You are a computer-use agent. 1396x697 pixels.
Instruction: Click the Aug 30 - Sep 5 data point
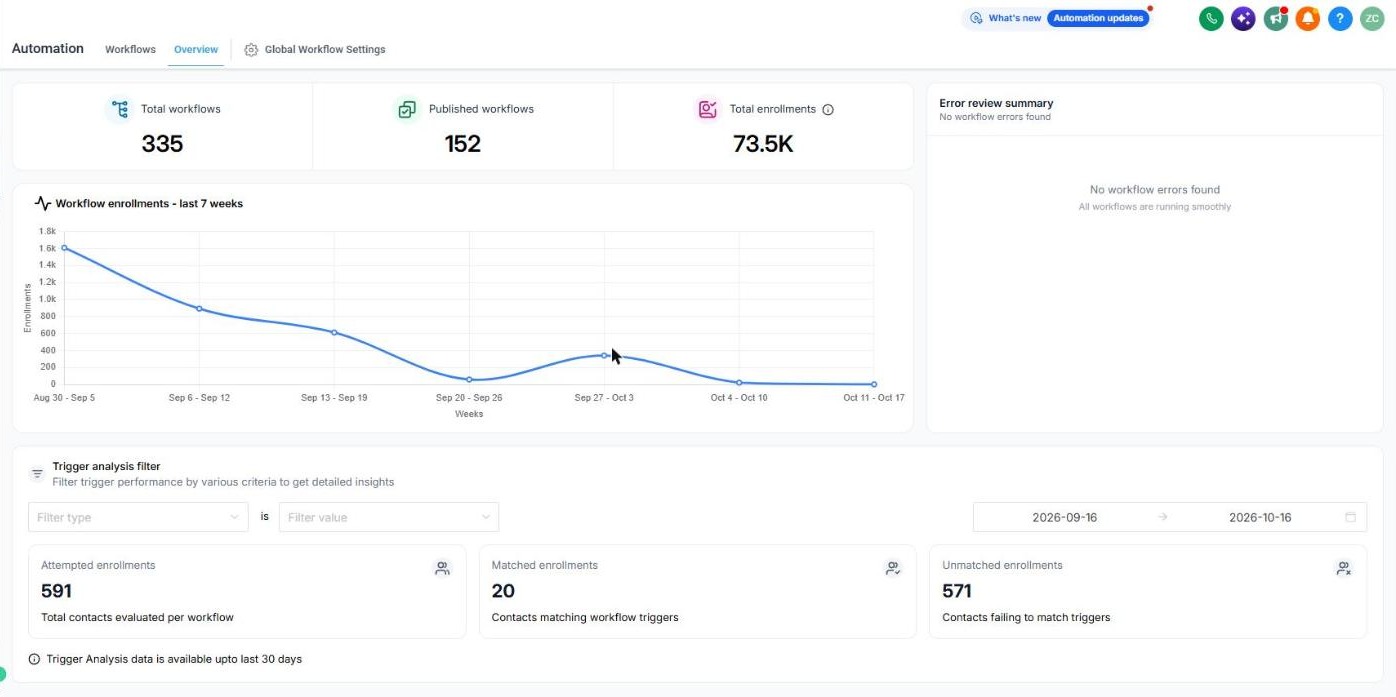click(64, 248)
